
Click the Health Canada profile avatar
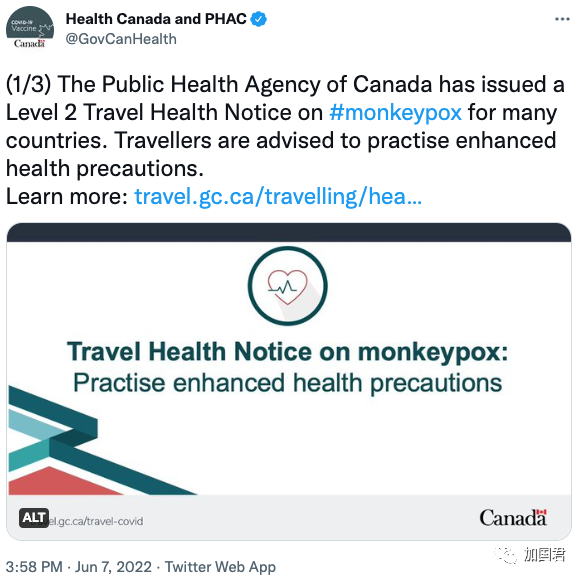click(30, 29)
